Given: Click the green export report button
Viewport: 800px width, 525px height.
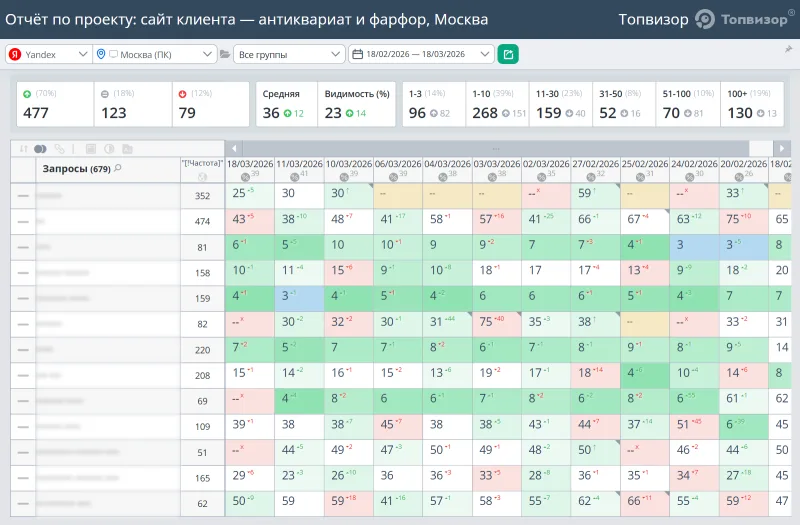Looking at the screenshot, I should tap(508, 54).
